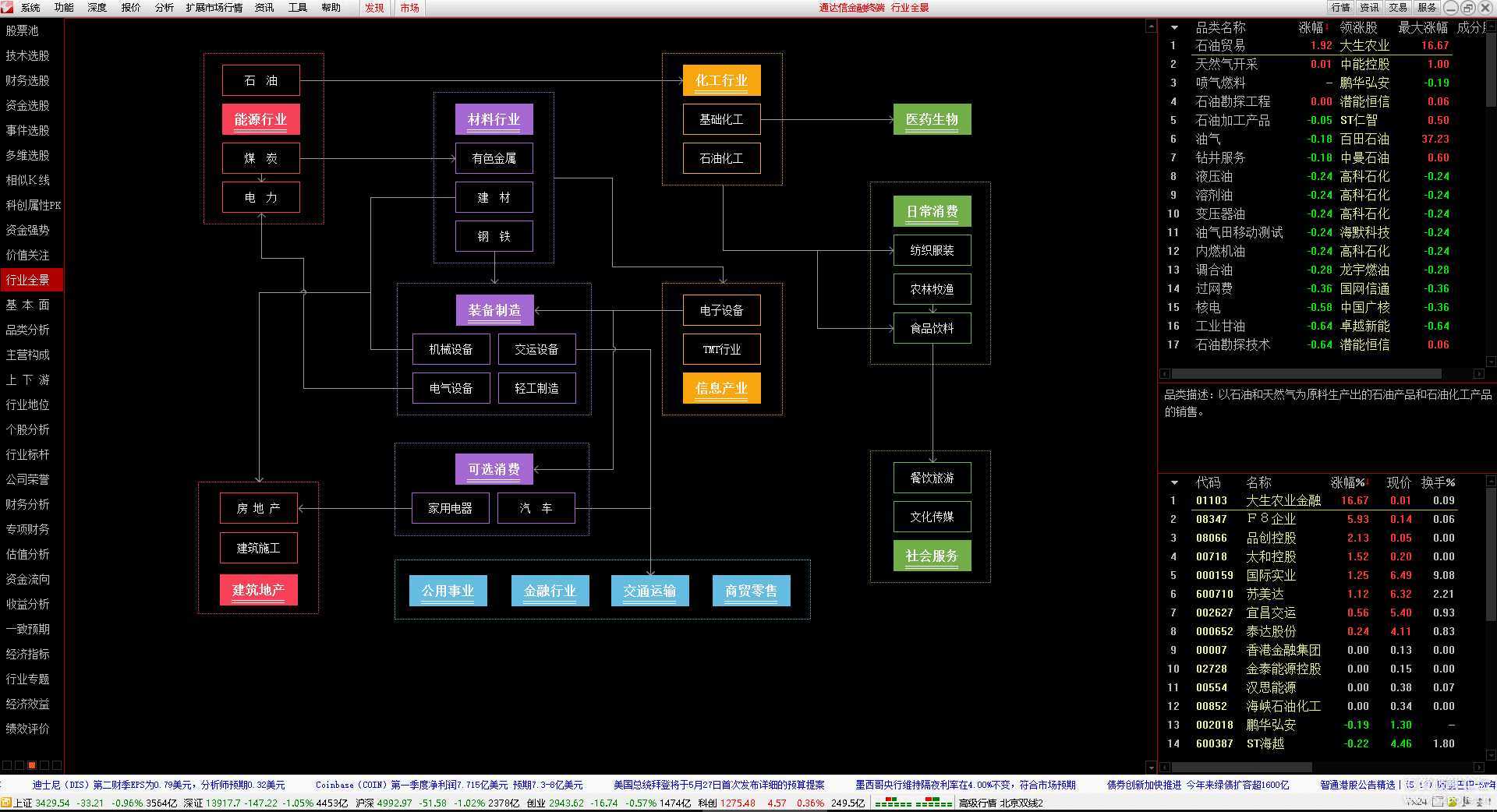
Task: Select the highlighted orange page indicator square
Action: click(32, 765)
